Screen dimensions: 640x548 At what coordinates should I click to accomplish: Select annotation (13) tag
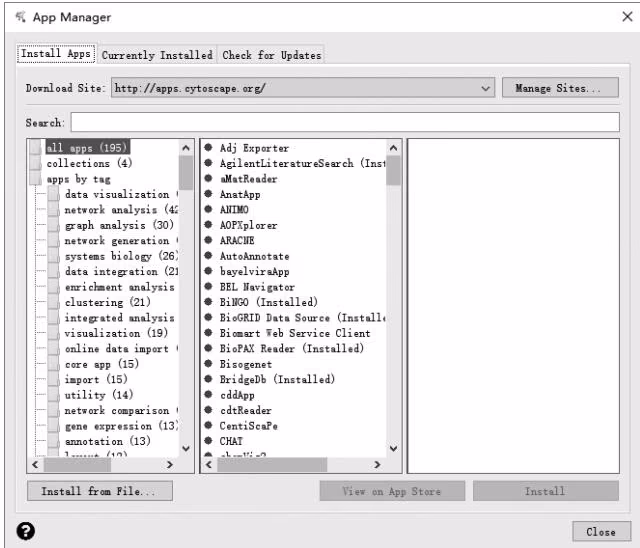coord(108,442)
